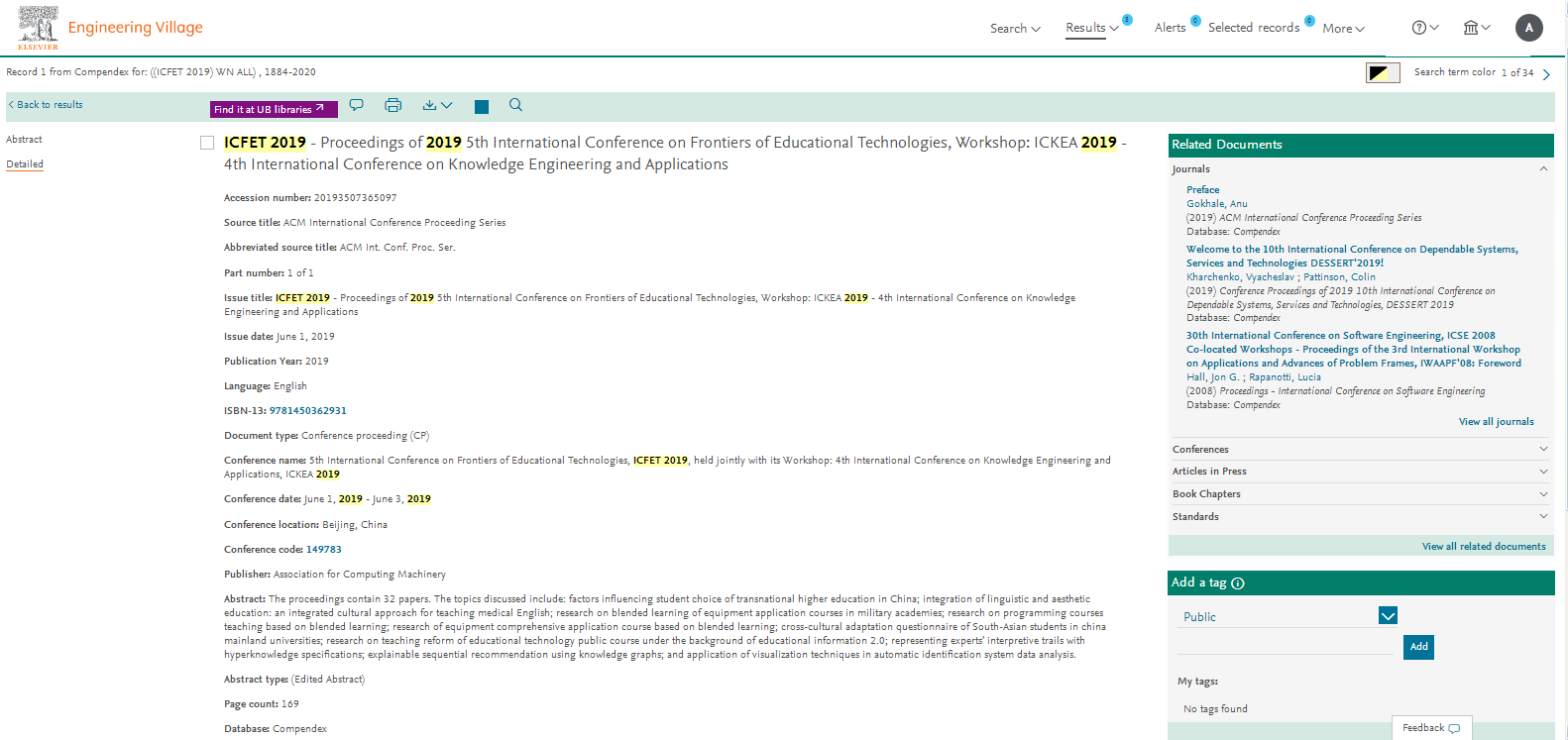
Task: Click the blue square icon in toolbar
Action: click(x=482, y=107)
